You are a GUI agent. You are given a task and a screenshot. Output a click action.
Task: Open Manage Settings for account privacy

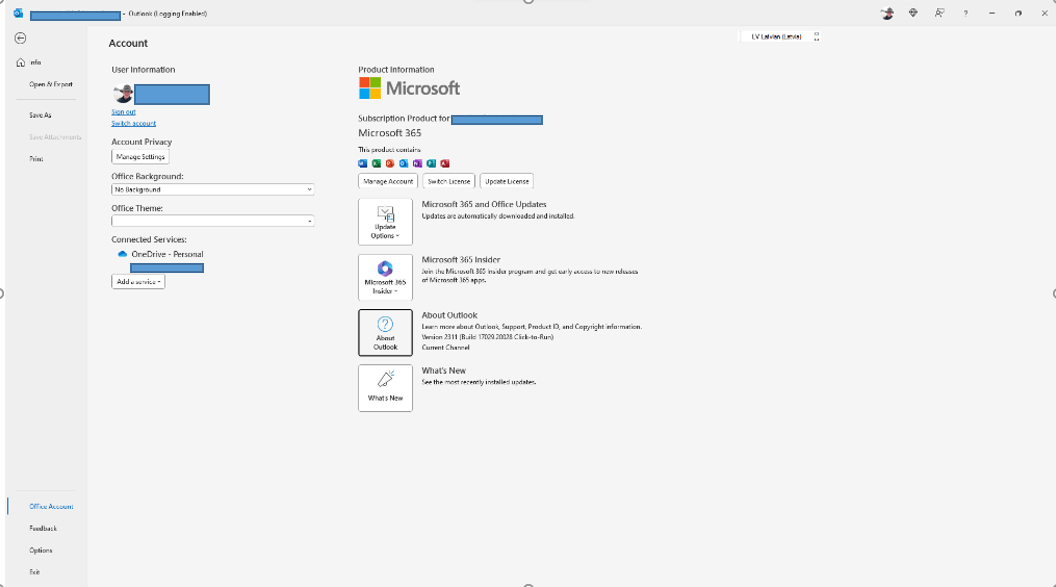point(140,157)
